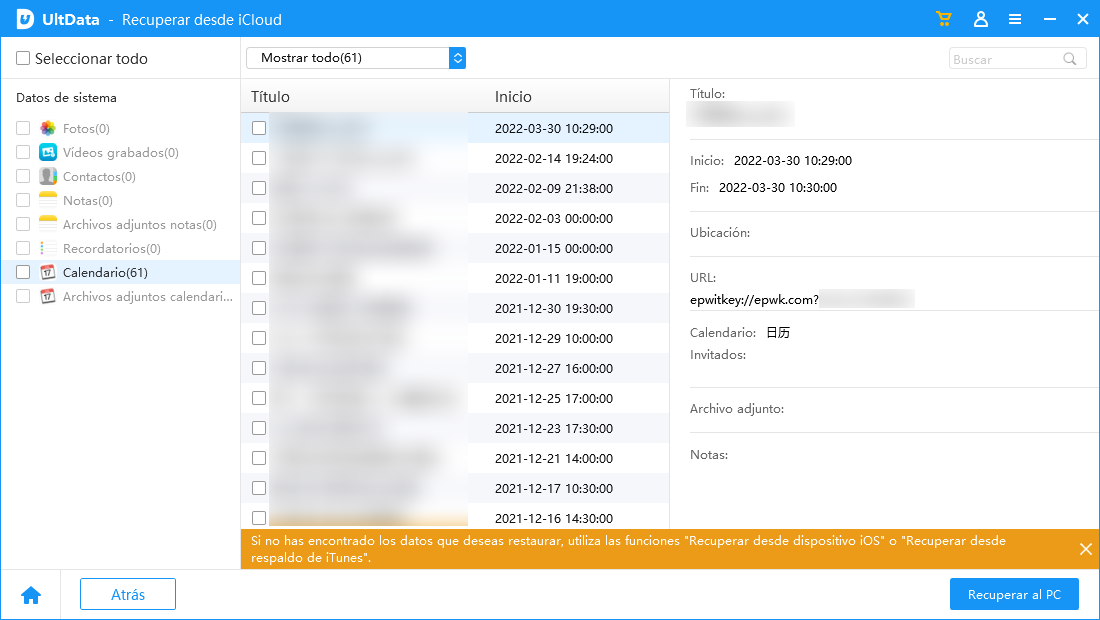Image resolution: width=1100 pixels, height=620 pixels.
Task: Check the Calendario(61) checkbox
Action: coord(23,272)
